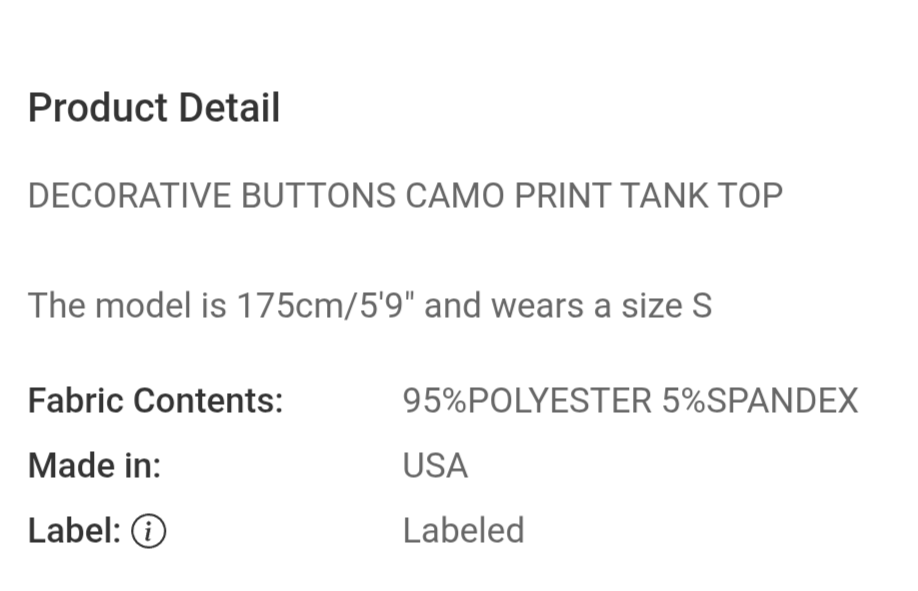Click 'The model is' sentence start
This screenshot has width=918, height=591.
click(127, 305)
